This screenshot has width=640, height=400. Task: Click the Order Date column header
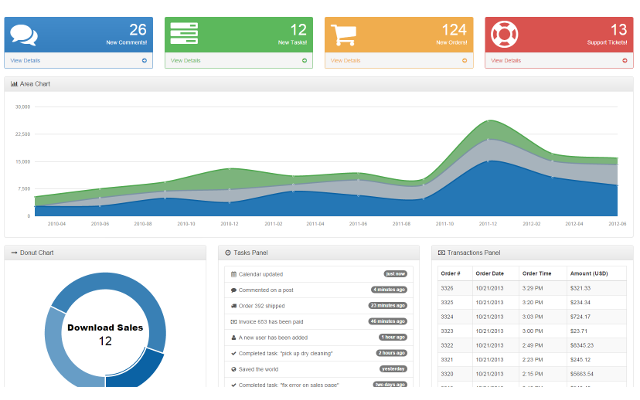490,273
